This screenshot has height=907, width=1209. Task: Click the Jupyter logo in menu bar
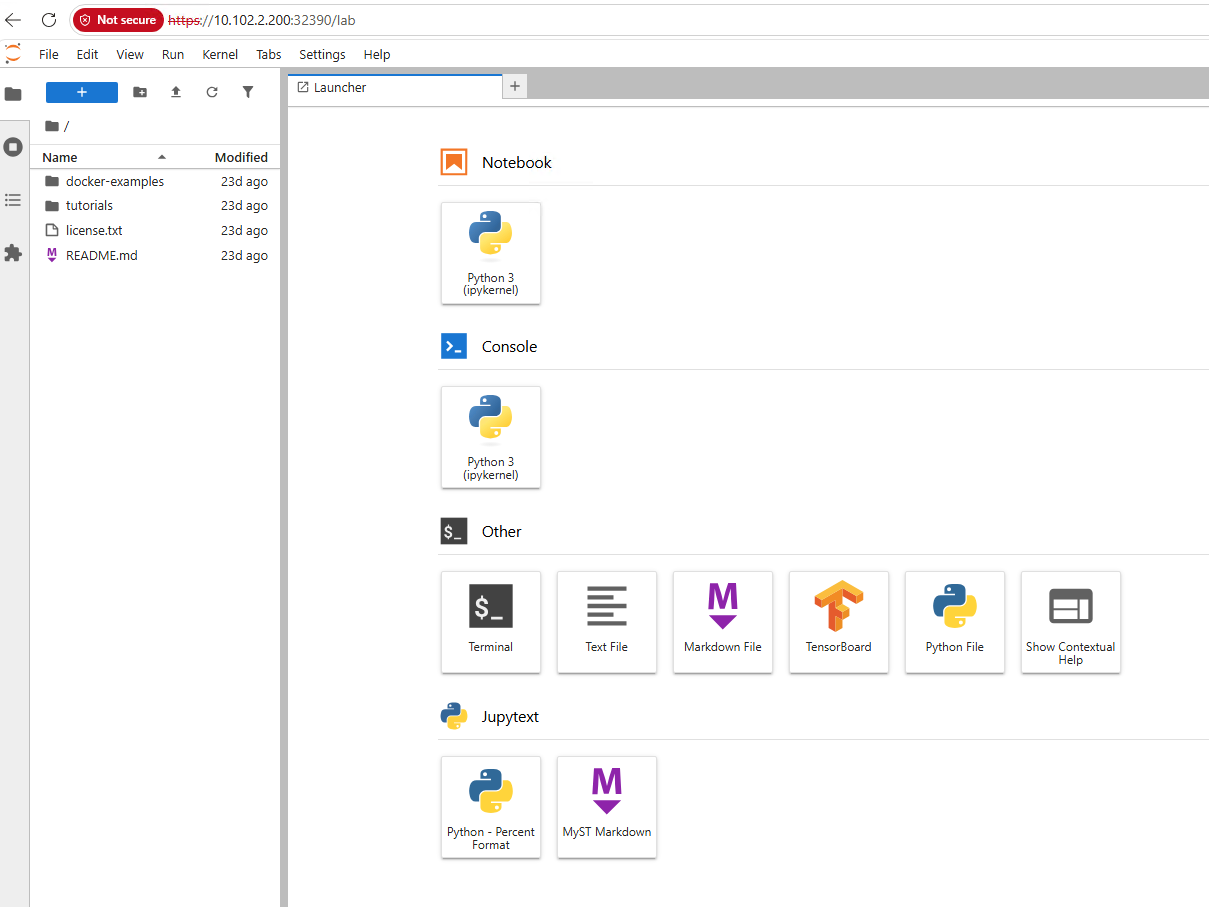click(13, 54)
